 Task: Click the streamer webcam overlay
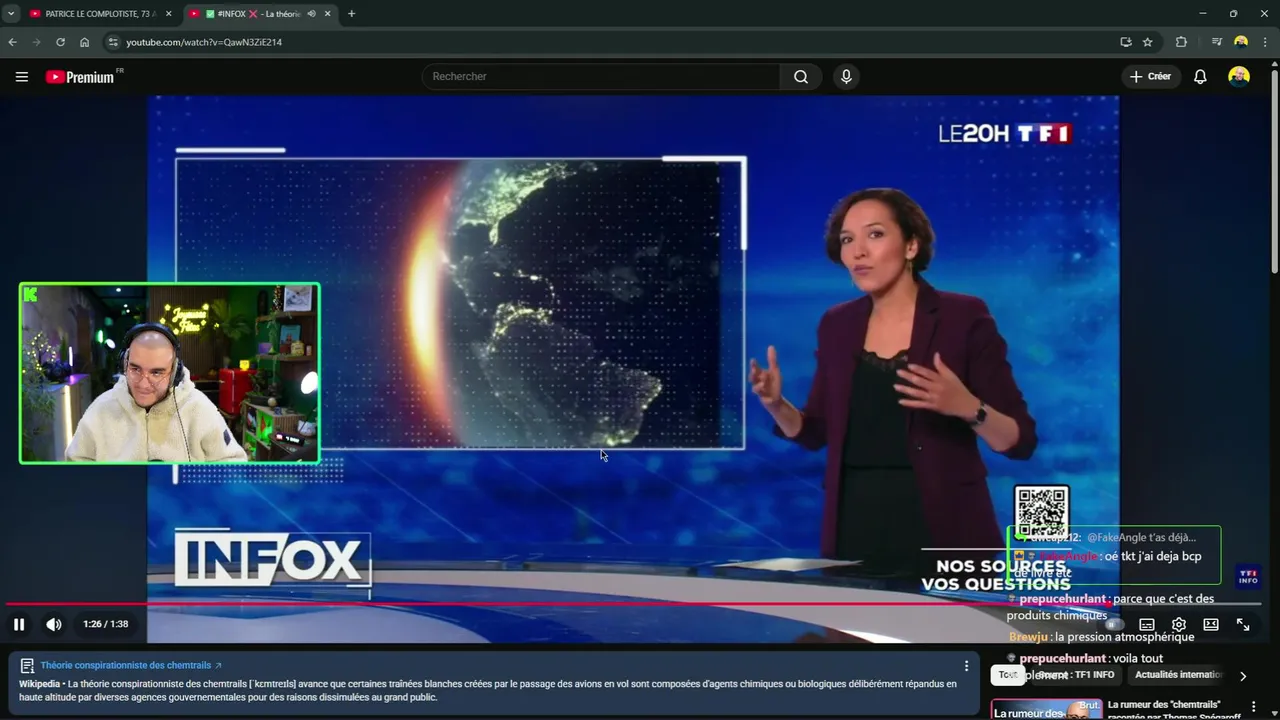[170, 373]
